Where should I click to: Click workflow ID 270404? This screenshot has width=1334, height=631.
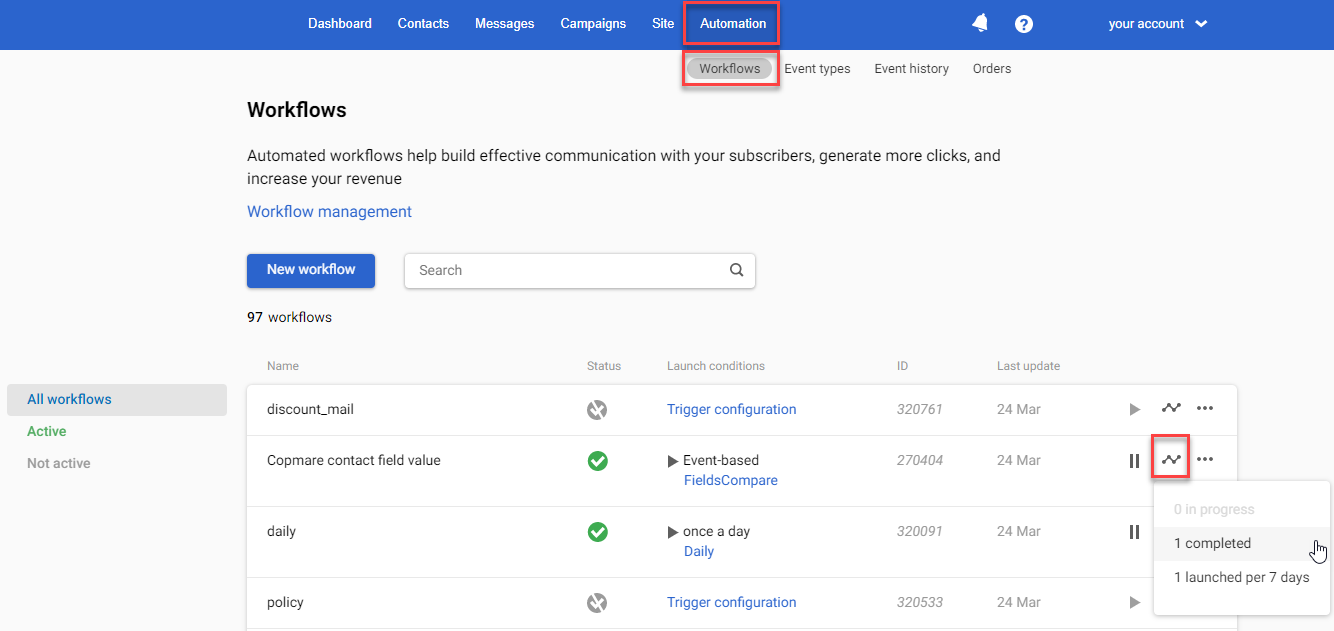920,460
